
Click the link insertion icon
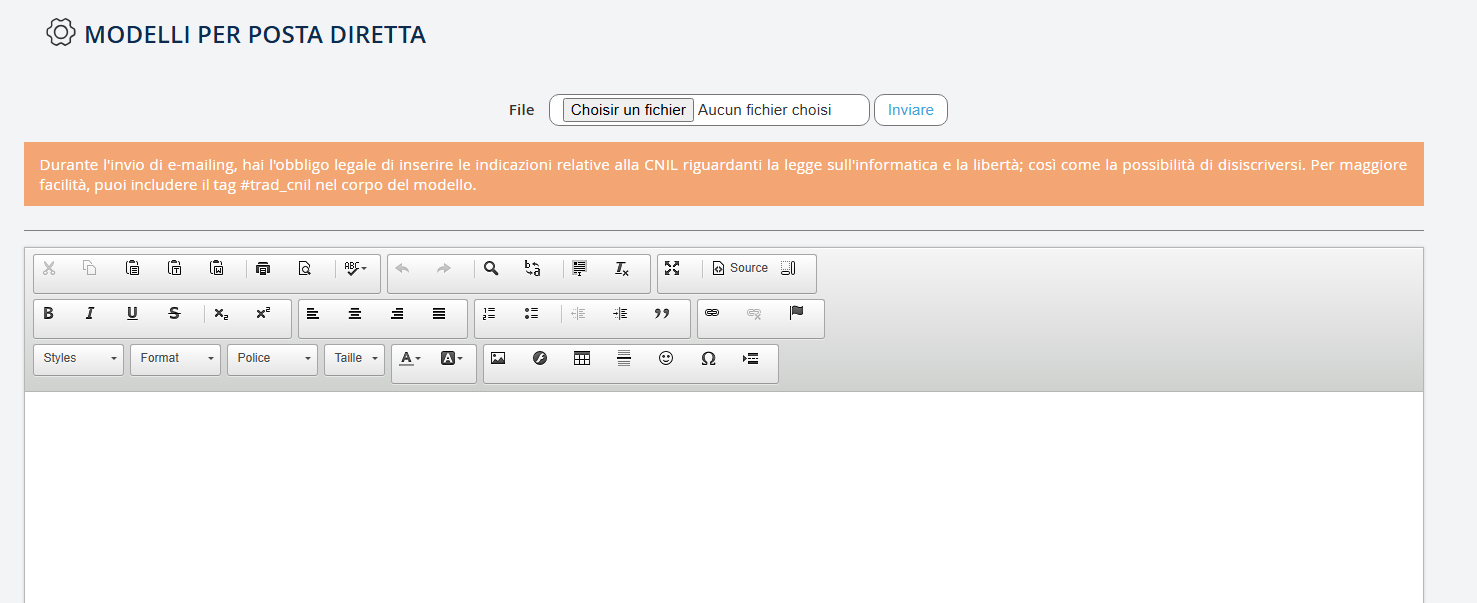click(712, 314)
